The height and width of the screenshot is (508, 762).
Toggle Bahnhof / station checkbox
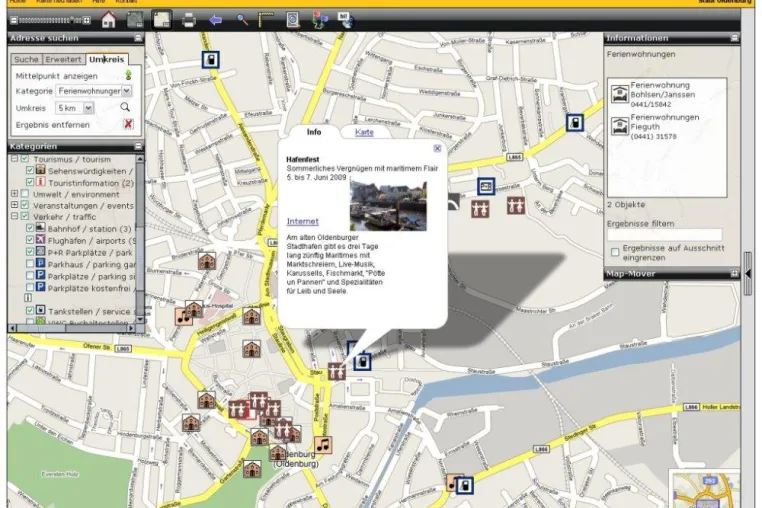tap(30, 228)
